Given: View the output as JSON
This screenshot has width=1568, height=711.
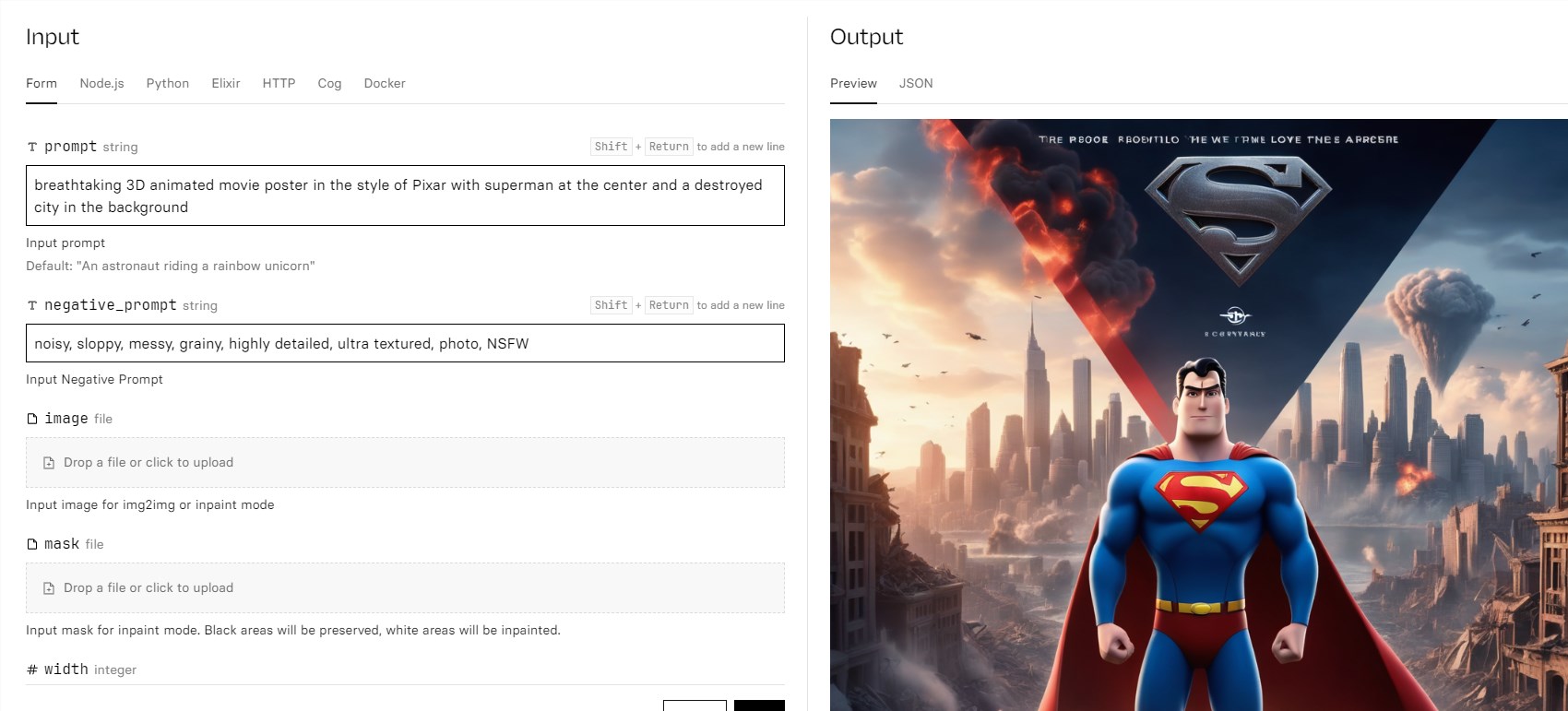Looking at the screenshot, I should click(x=916, y=83).
